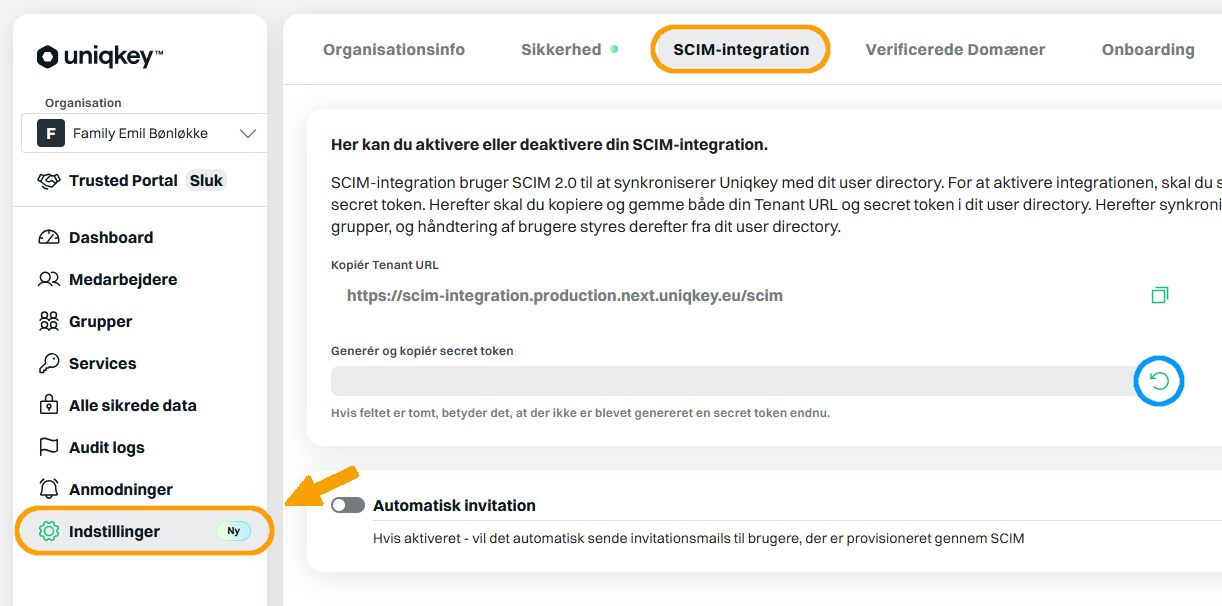1222x606 pixels.
Task: Click the Medarbejdere people icon
Action: point(49,280)
